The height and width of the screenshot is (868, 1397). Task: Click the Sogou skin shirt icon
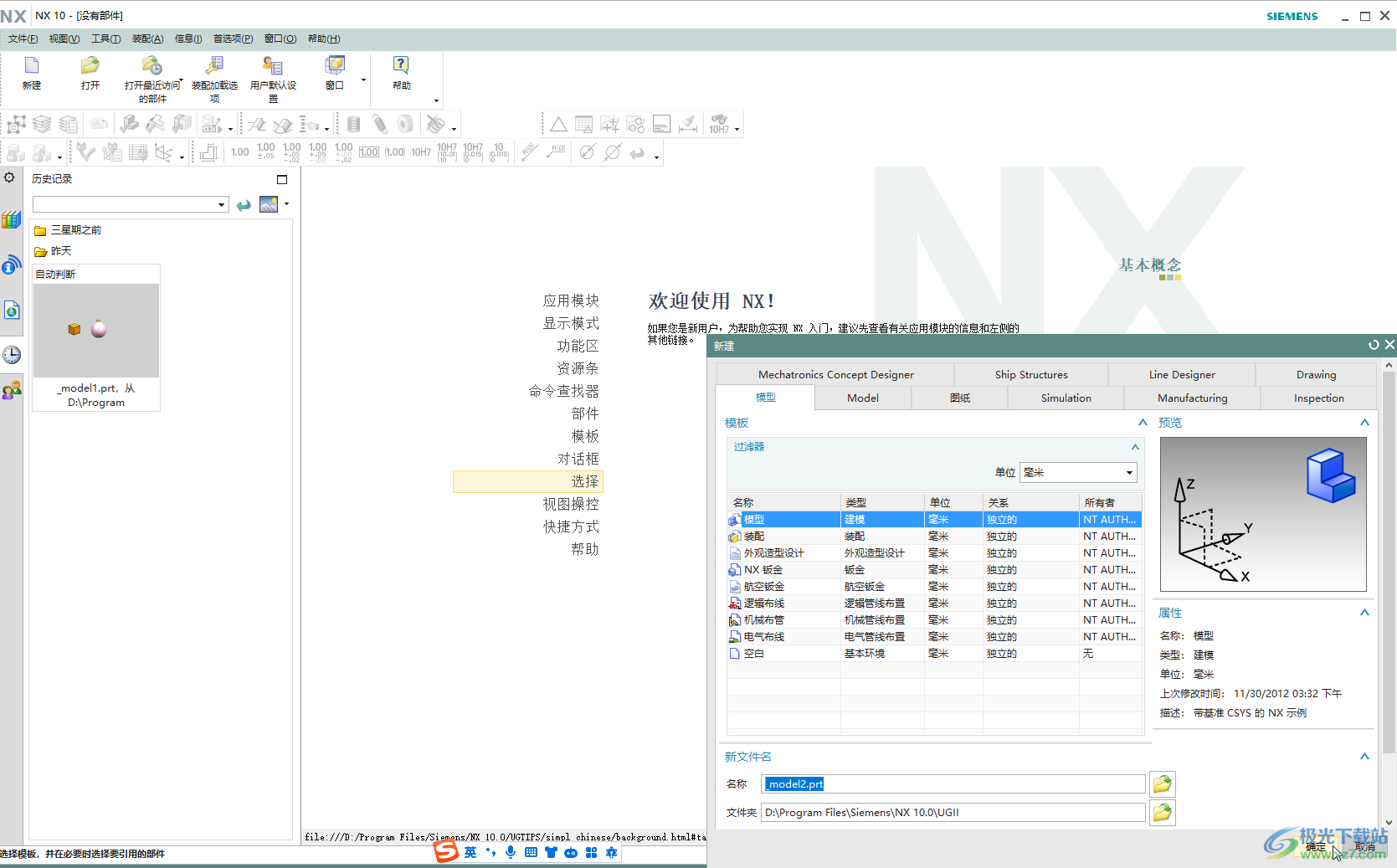click(x=551, y=852)
